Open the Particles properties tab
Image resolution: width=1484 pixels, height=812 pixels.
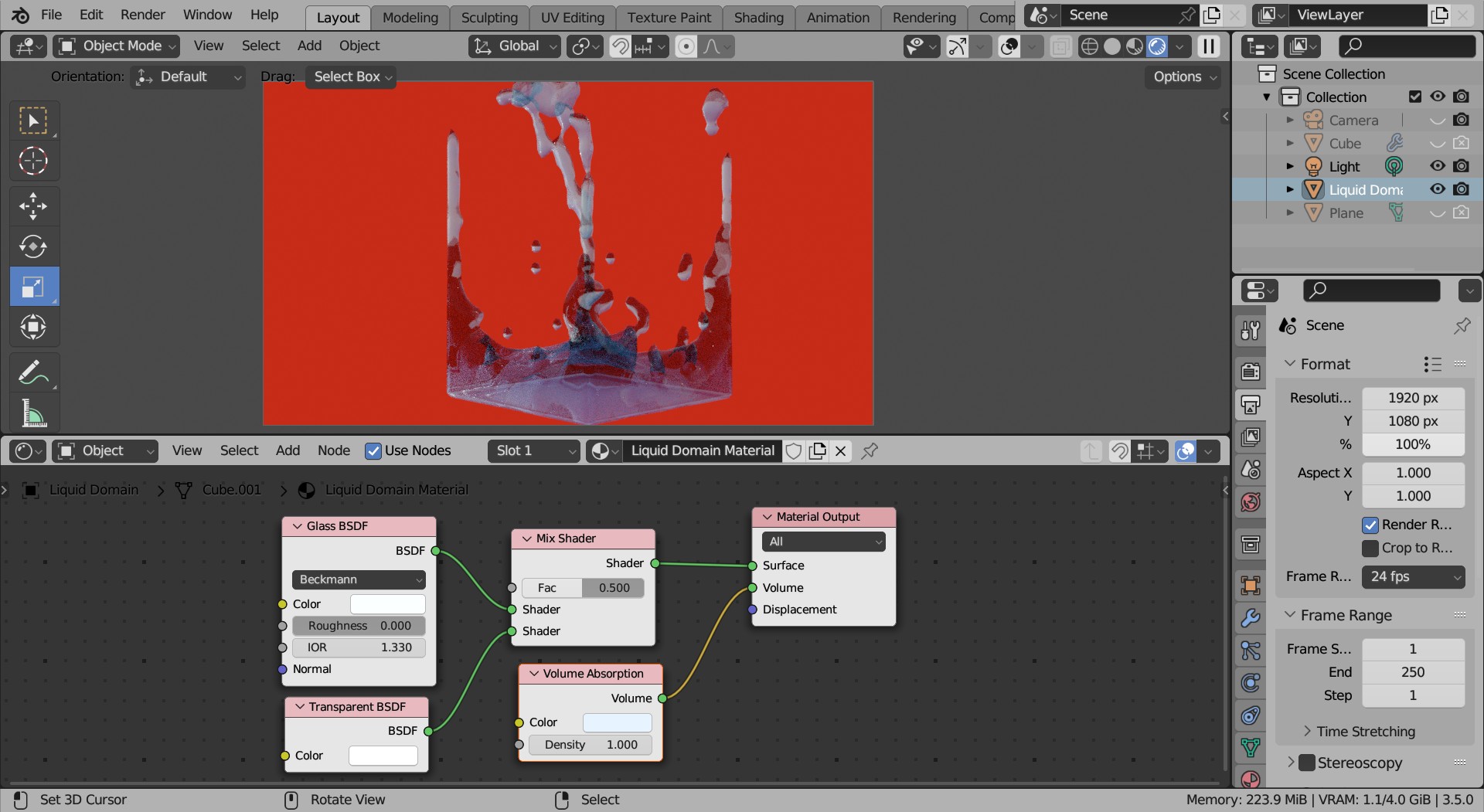point(1251,651)
